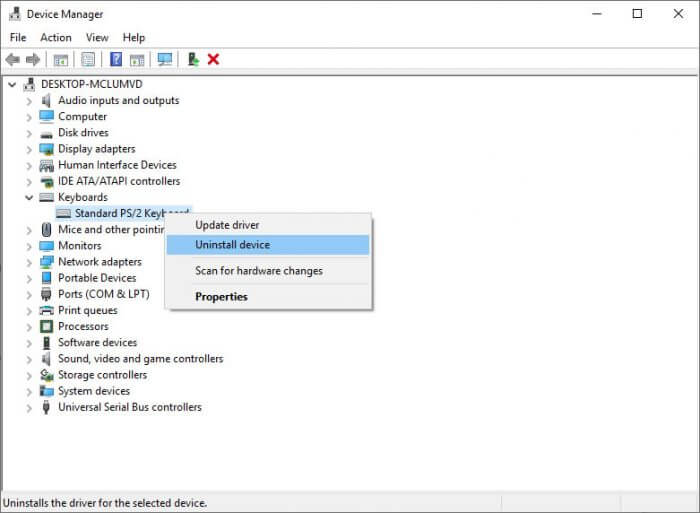Collapse the Keyboards category chevron
This screenshot has width=700, height=513.
click(29, 197)
